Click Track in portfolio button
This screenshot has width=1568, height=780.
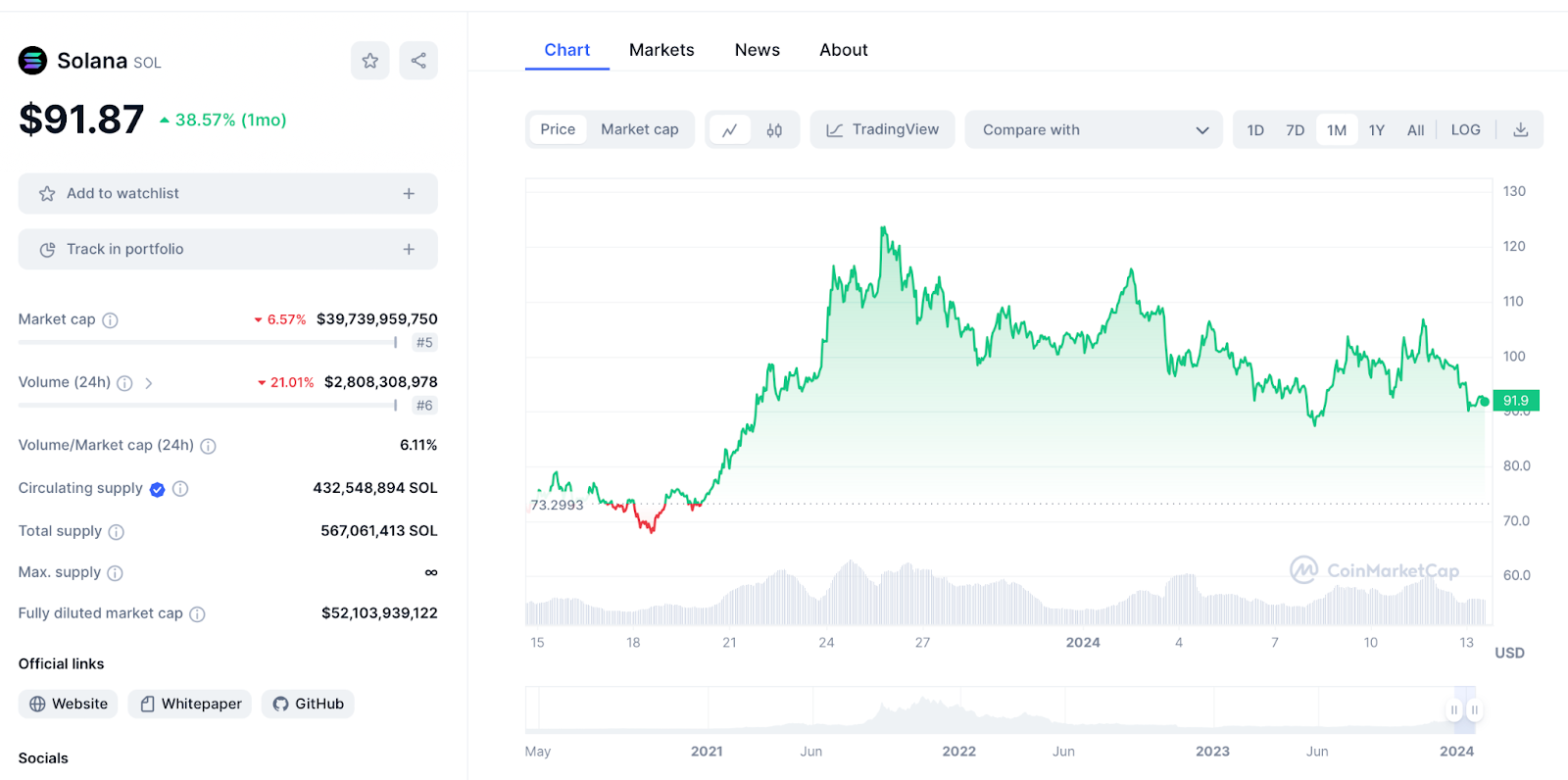coord(227,250)
